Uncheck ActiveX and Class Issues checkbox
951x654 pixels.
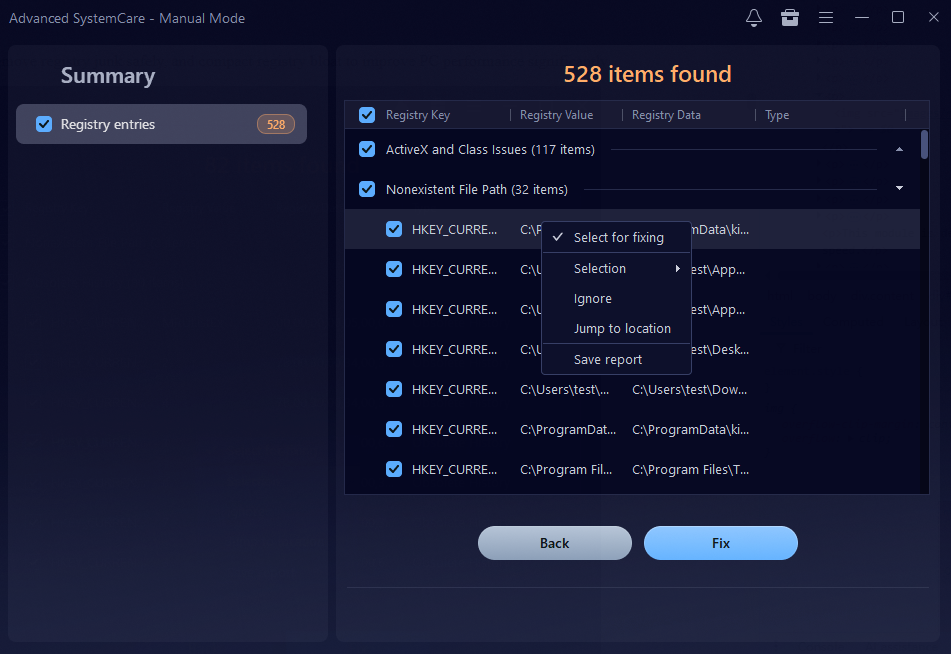coord(367,149)
